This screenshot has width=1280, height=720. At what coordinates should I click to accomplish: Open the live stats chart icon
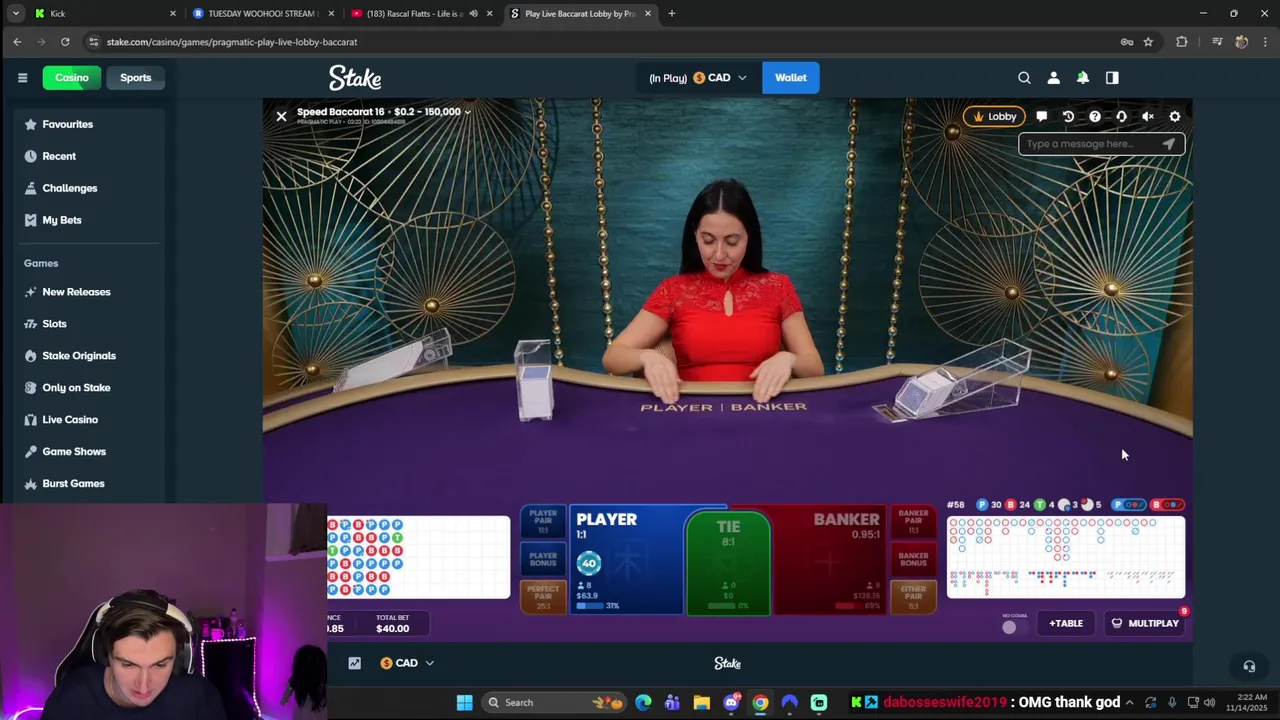pos(354,663)
